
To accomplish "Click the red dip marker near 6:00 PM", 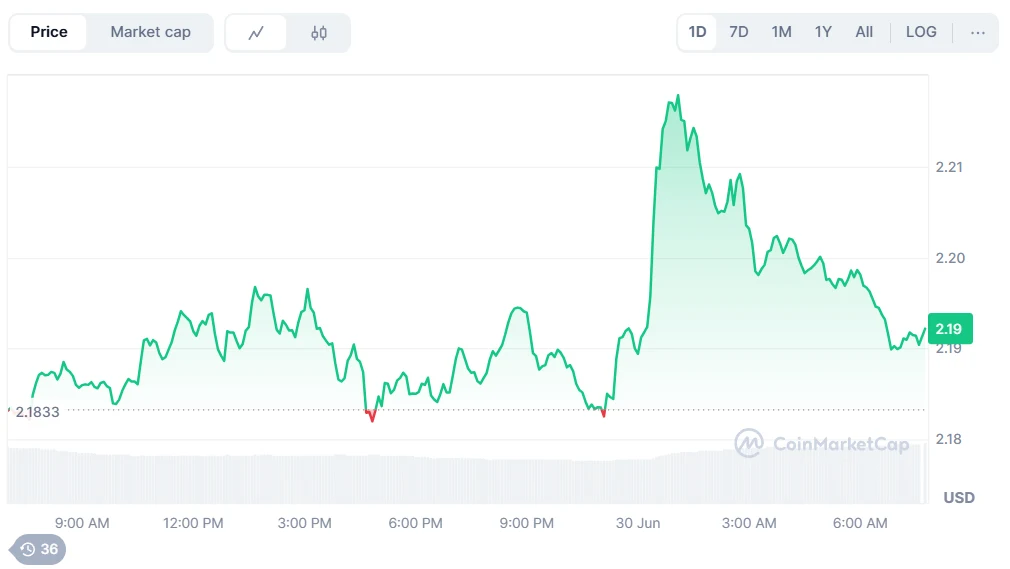I will pyautogui.click(x=370, y=416).
